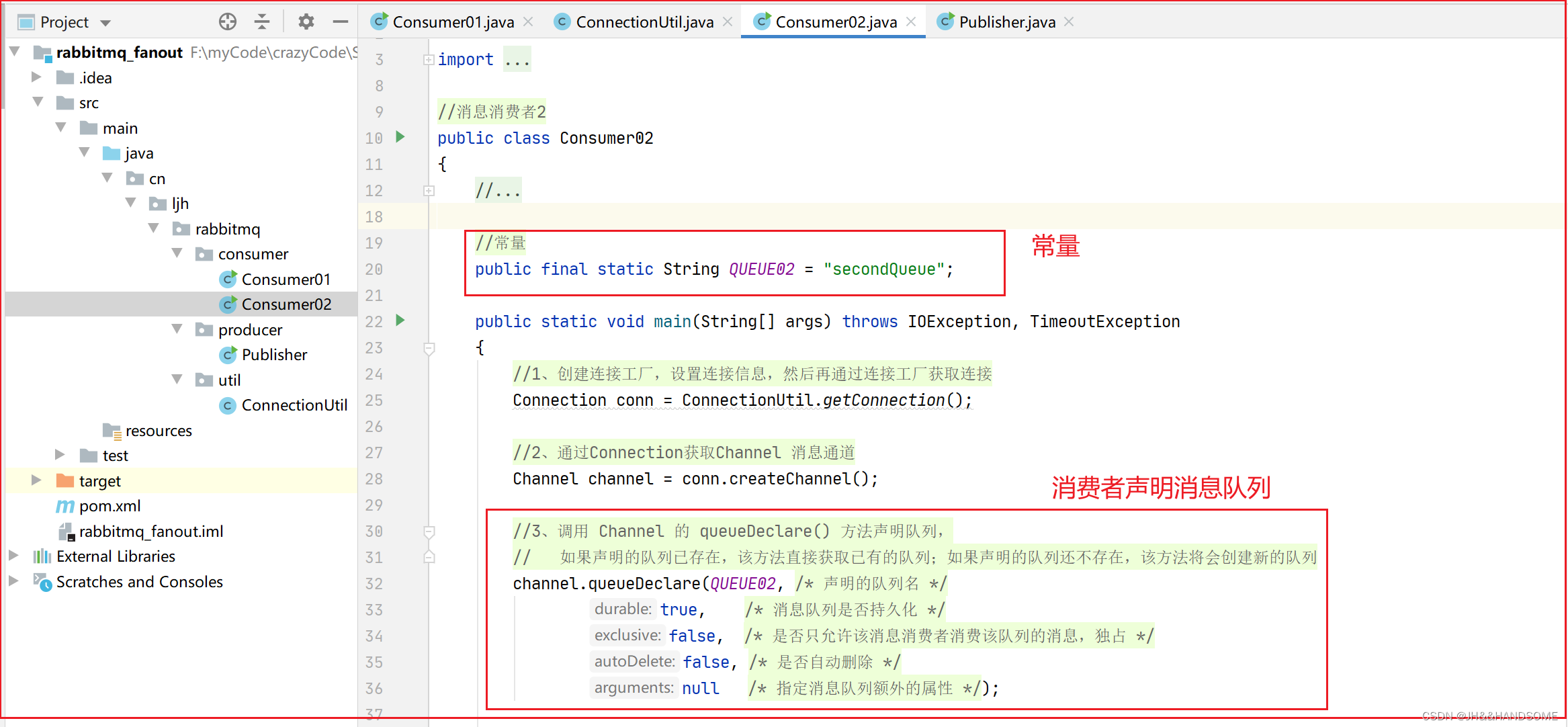Viewport: 1568px width, 727px height.
Task: Collapse the java source folder arrow
Action: [x=85, y=153]
